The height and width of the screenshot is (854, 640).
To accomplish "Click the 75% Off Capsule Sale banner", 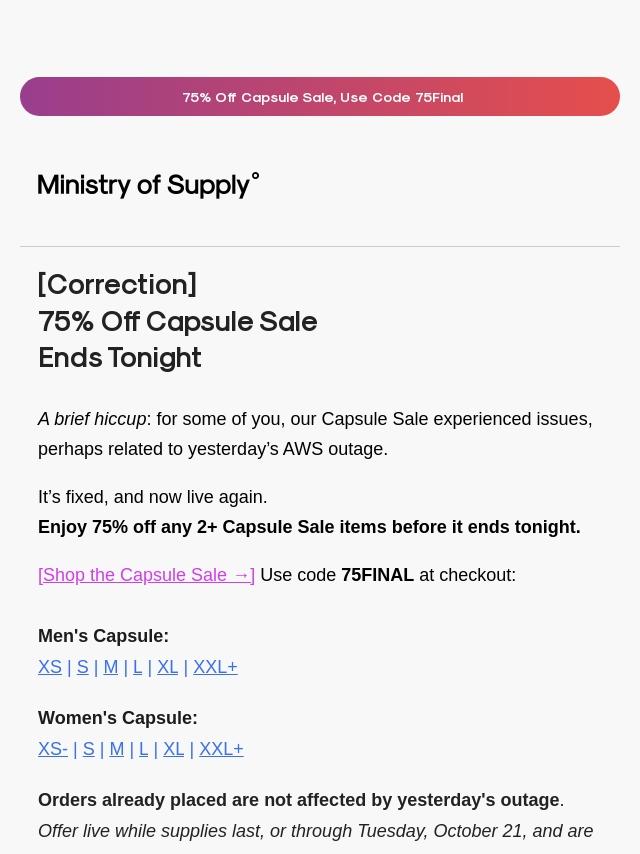I will [320, 97].
